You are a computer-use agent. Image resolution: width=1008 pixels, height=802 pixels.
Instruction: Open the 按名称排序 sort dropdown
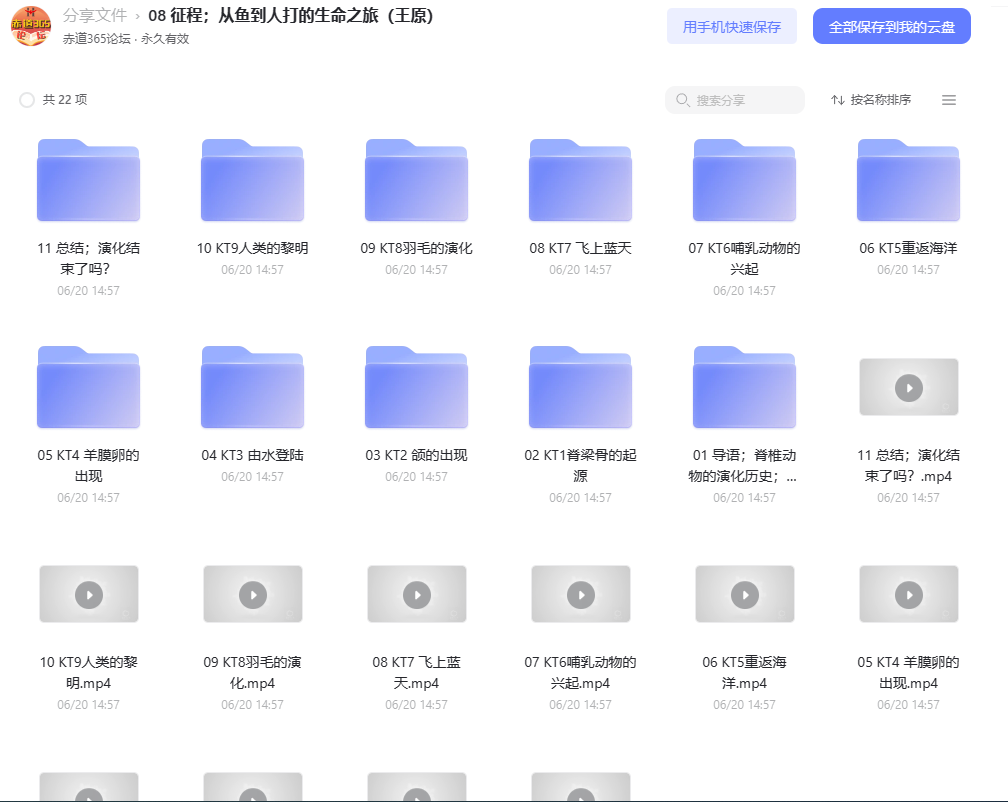click(871, 100)
